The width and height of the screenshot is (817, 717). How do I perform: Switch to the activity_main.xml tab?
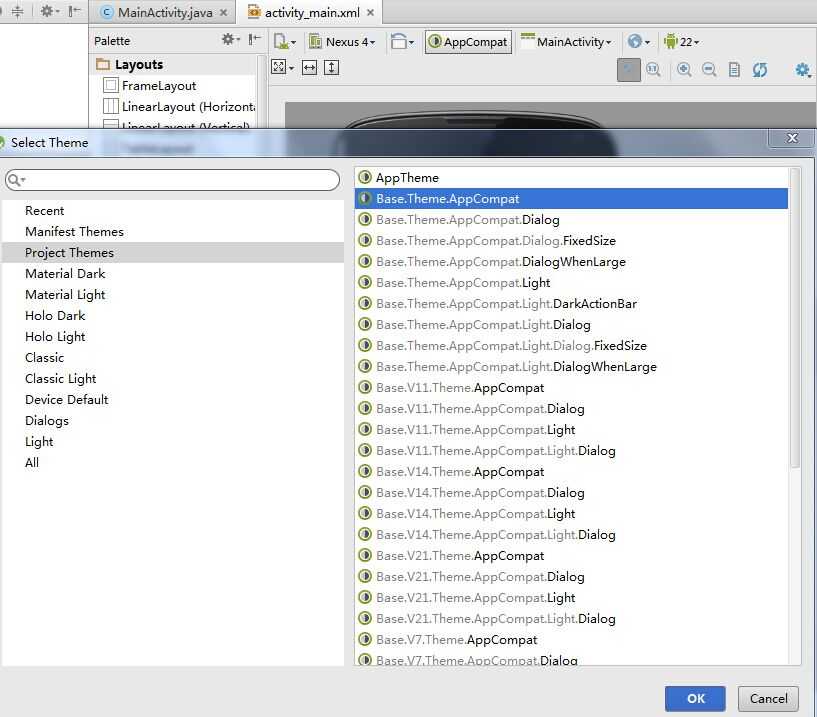pos(311,13)
